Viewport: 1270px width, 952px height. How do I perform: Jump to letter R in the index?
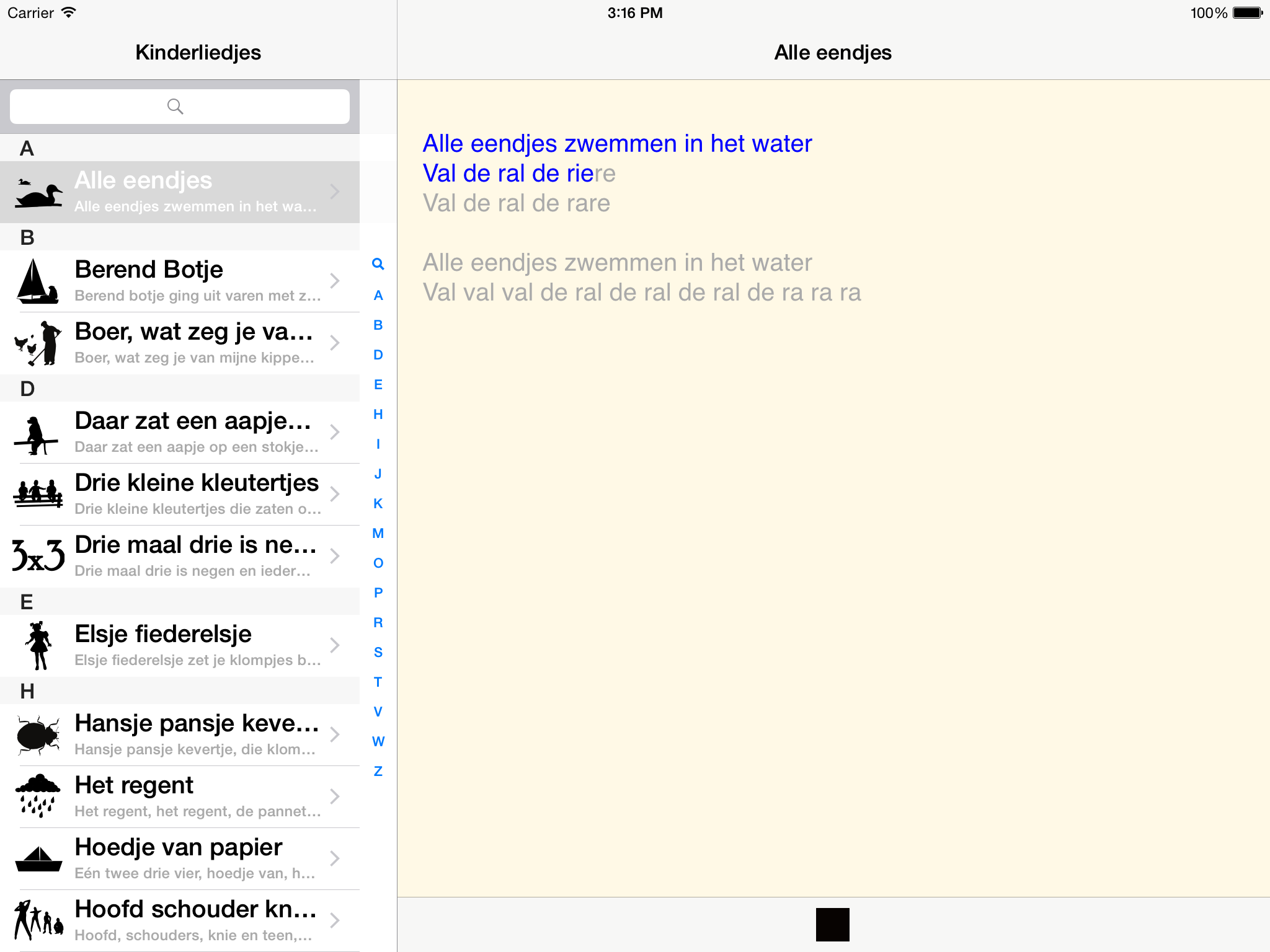378,623
